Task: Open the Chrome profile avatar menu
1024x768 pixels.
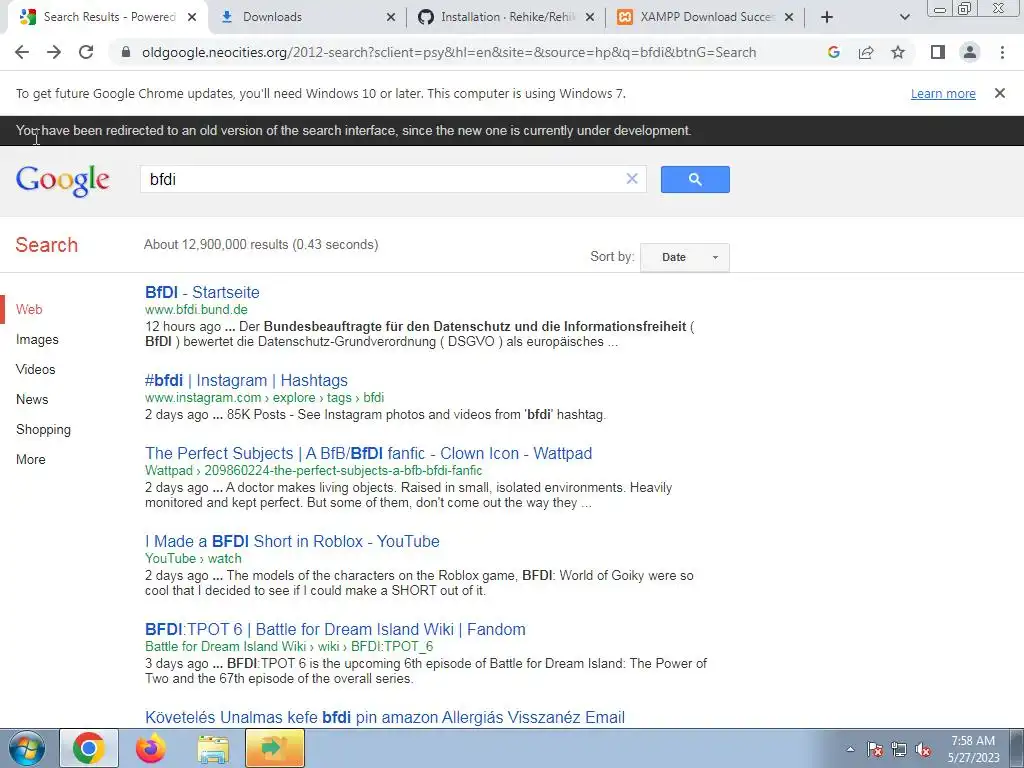Action: (x=970, y=52)
